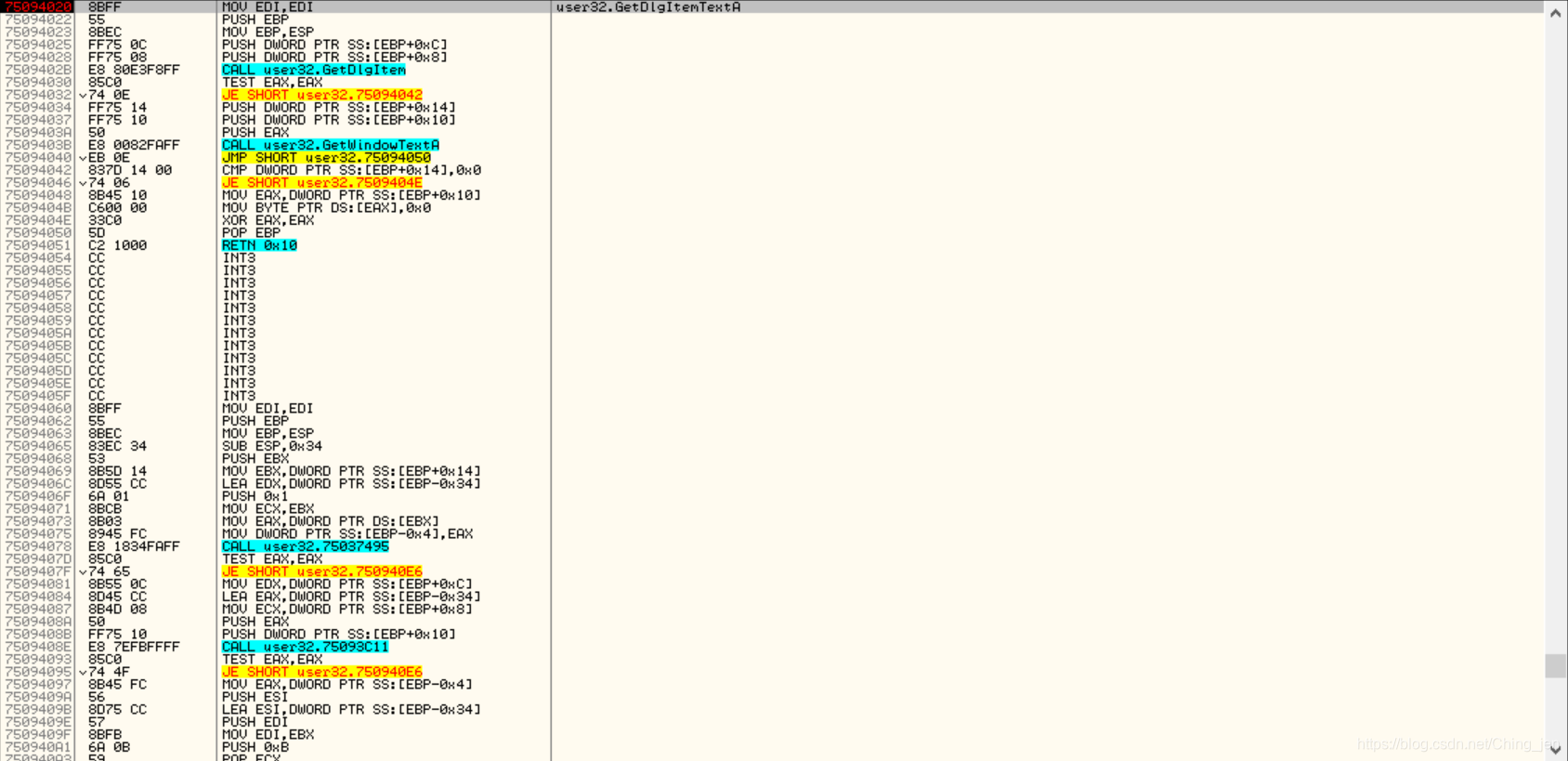Click hex bytes 8945 FC
The width and height of the screenshot is (1568, 761).
click(x=117, y=534)
